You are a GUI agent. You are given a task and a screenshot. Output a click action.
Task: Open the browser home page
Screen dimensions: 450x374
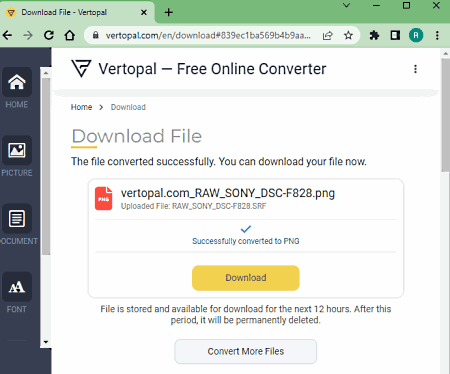(x=70, y=35)
